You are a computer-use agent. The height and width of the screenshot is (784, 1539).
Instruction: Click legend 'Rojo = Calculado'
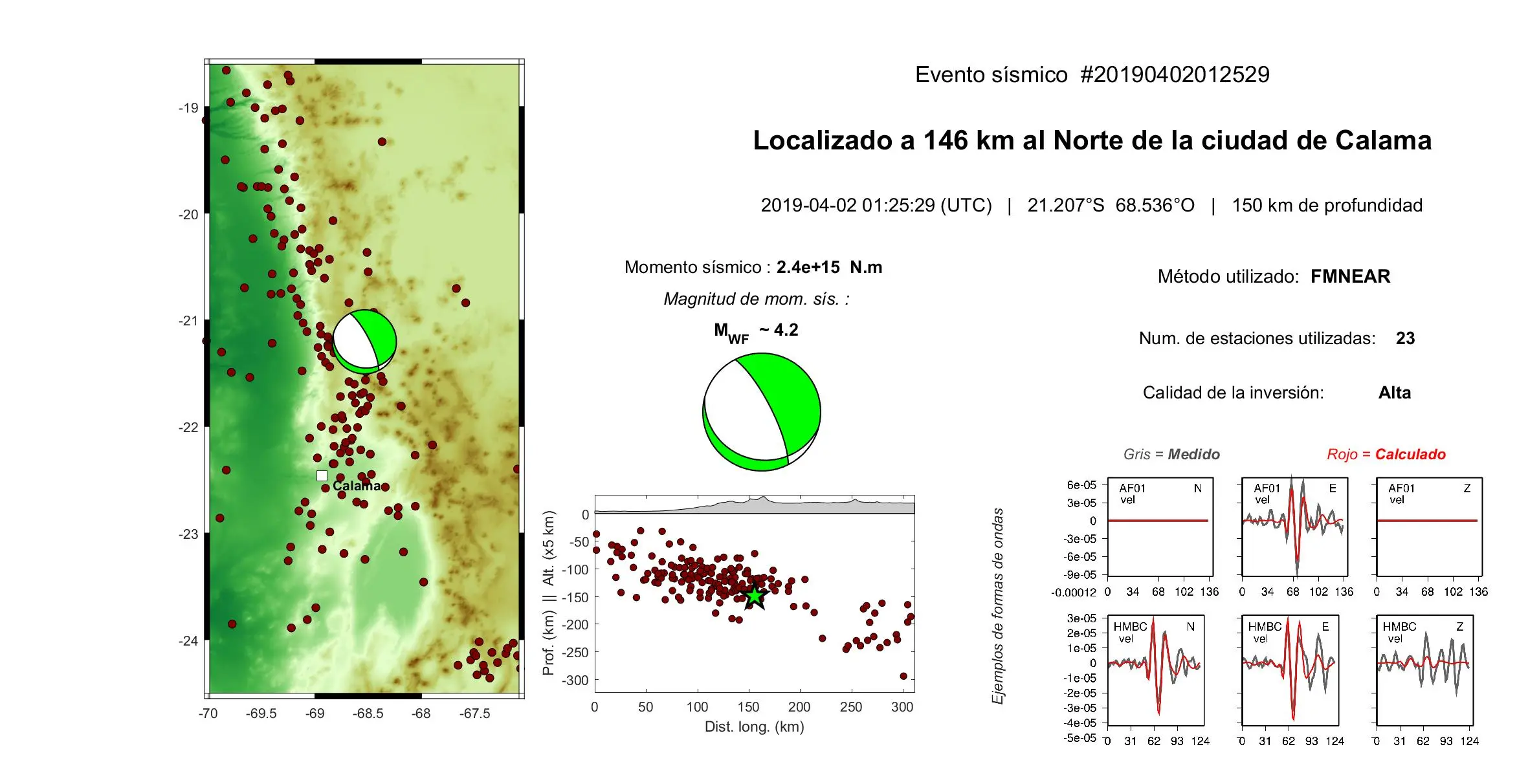point(1386,454)
